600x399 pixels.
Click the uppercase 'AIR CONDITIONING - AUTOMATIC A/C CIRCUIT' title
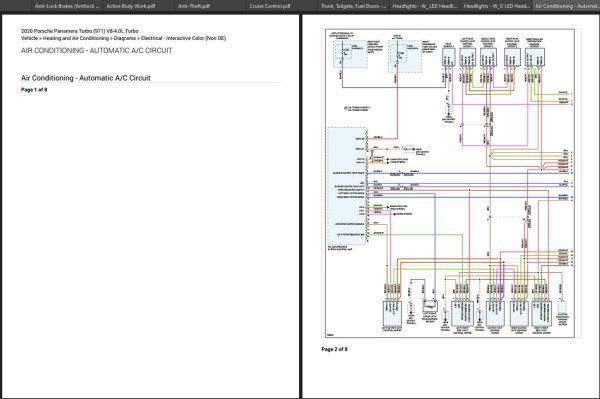pyautogui.click(x=96, y=50)
